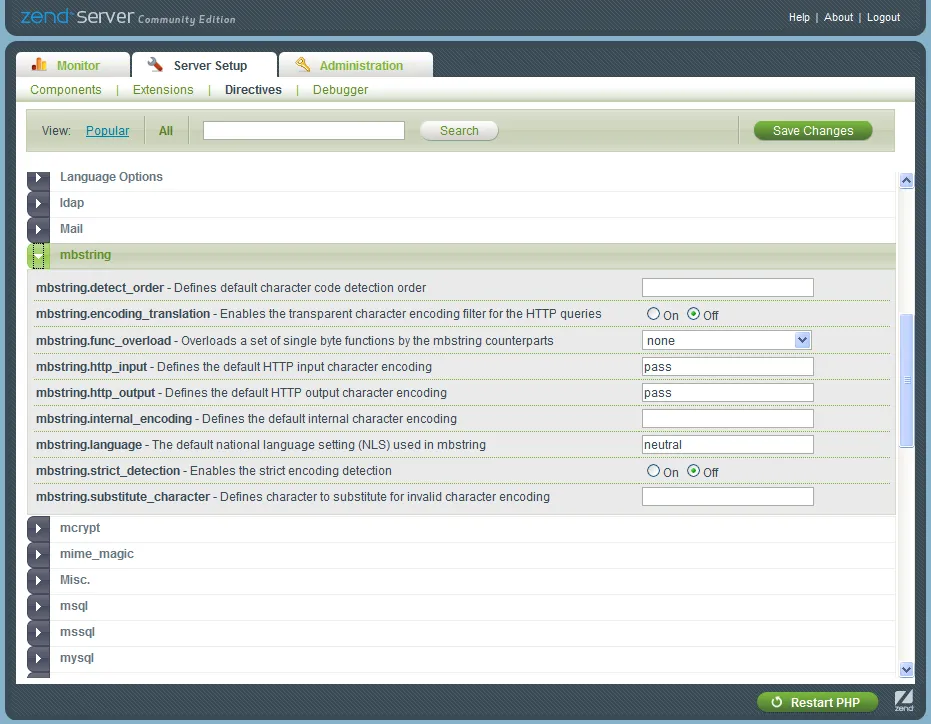Switch to the Administration tab
The height and width of the screenshot is (724, 931).
[356, 65]
